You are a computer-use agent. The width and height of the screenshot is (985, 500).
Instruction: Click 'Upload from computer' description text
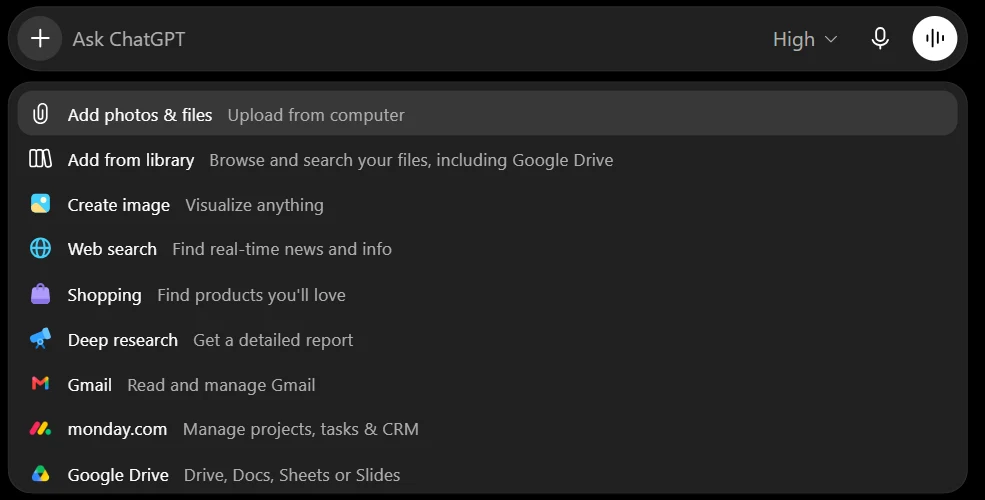click(x=316, y=115)
